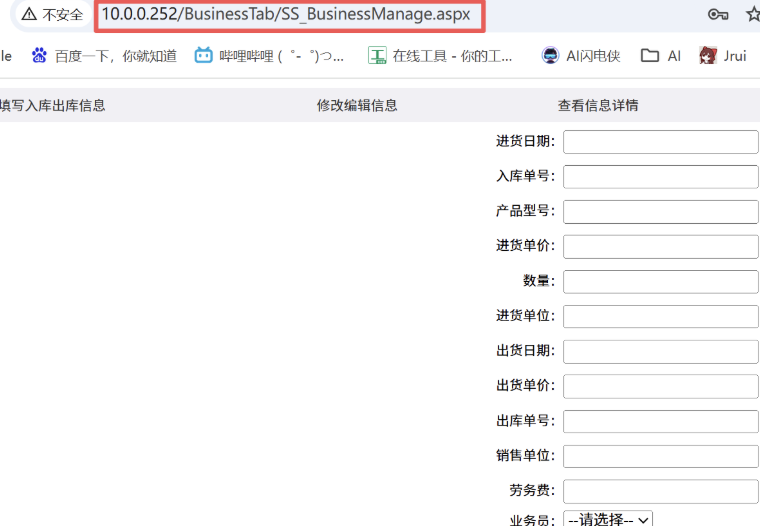The width and height of the screenshot is (760, 532).
Task: Click the Baidu paw favicon
Action: tap(39, 56)
